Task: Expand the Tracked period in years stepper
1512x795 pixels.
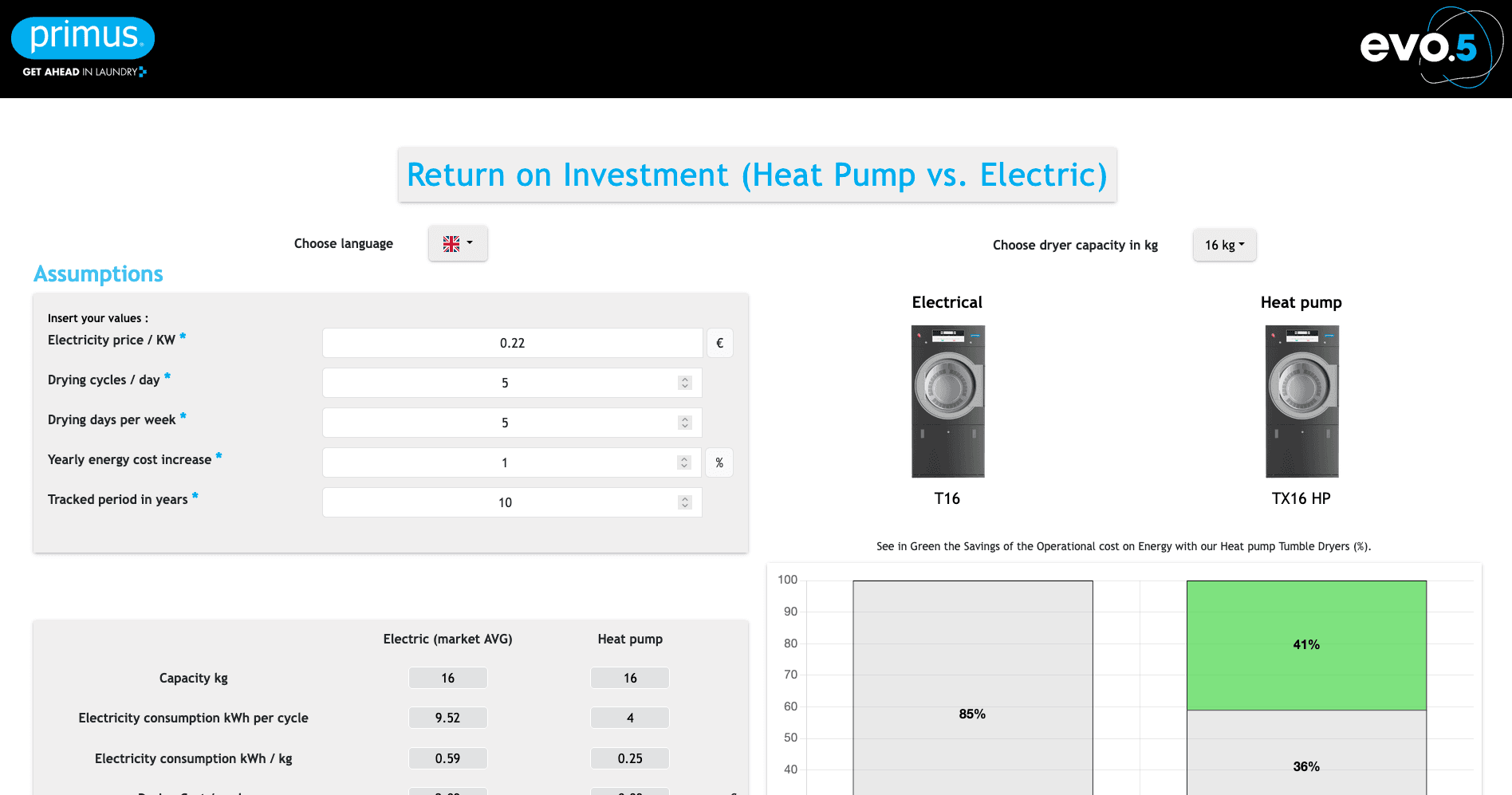Action: point(684,502)
